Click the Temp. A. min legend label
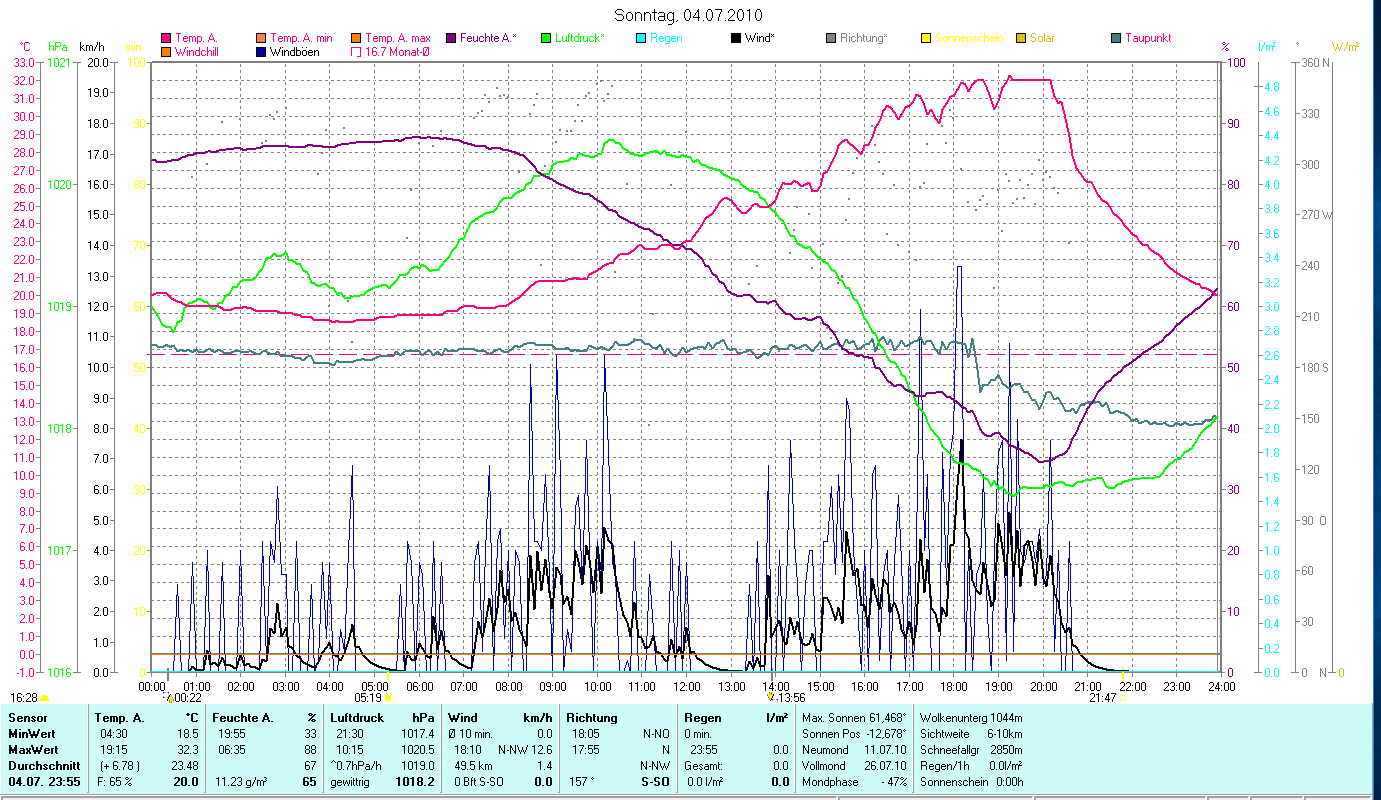The image size is (1381, 800). pos(301,38)
